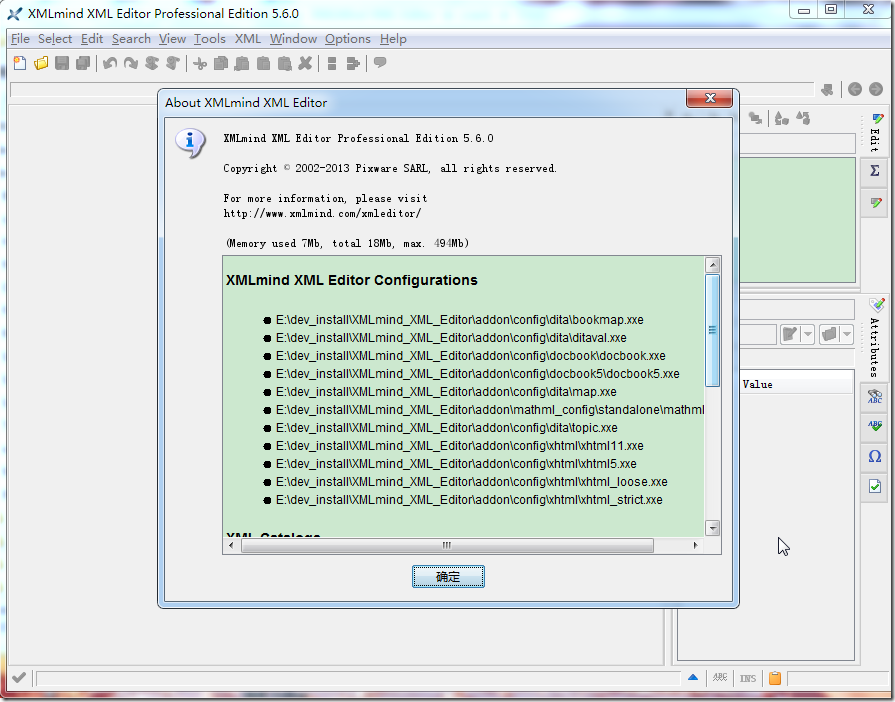Select the bookmap.xxe configuration line
Image resolution: width=895 pixels, height=702 pixels.
coord(459,320)
